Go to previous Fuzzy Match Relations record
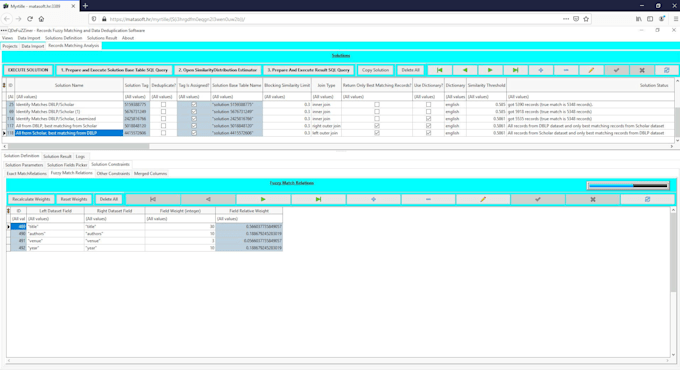This screenshot has width=680, height=370. (208, 199)
